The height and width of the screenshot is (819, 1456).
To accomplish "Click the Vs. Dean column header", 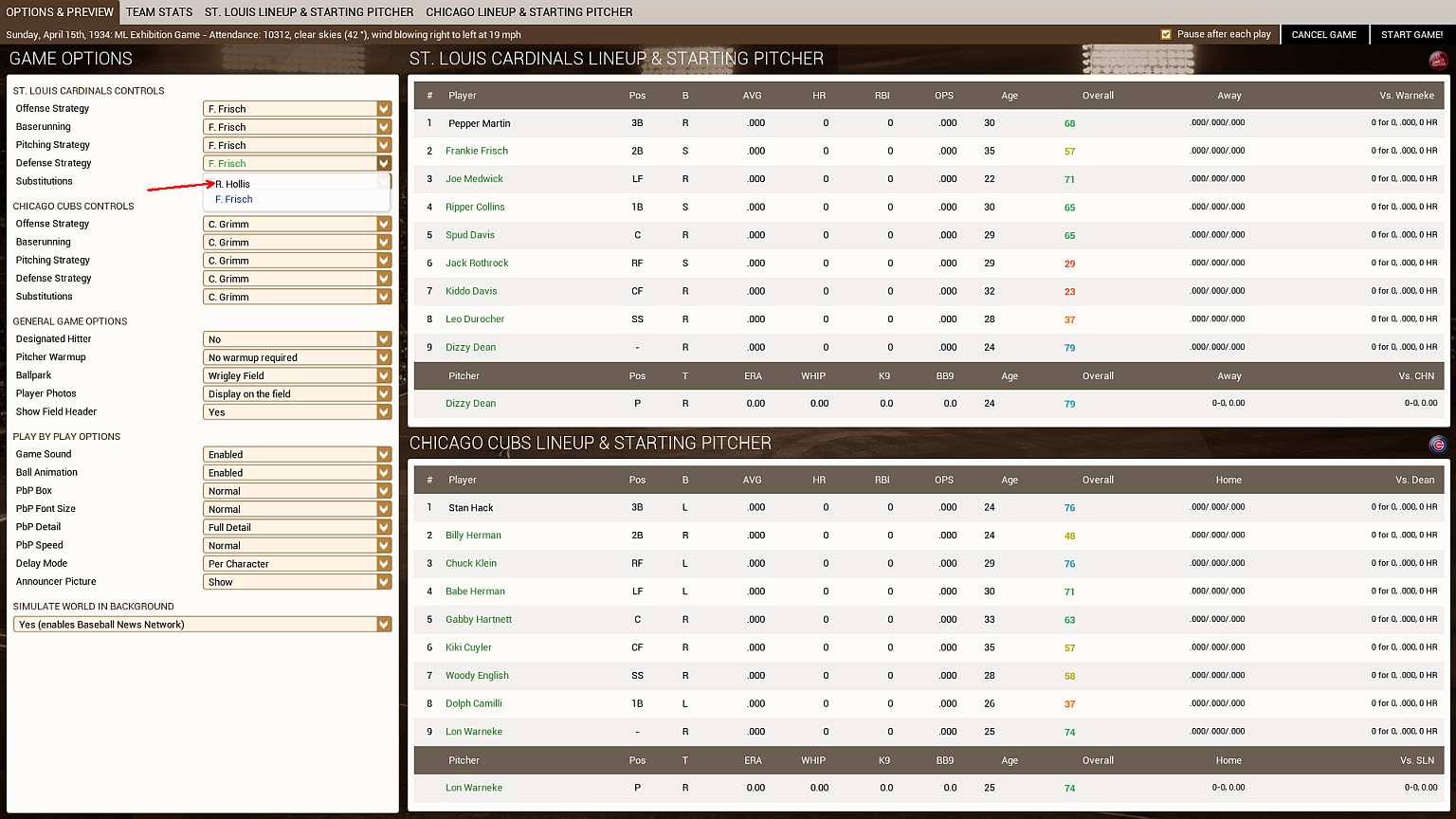I will point(1414,480).
